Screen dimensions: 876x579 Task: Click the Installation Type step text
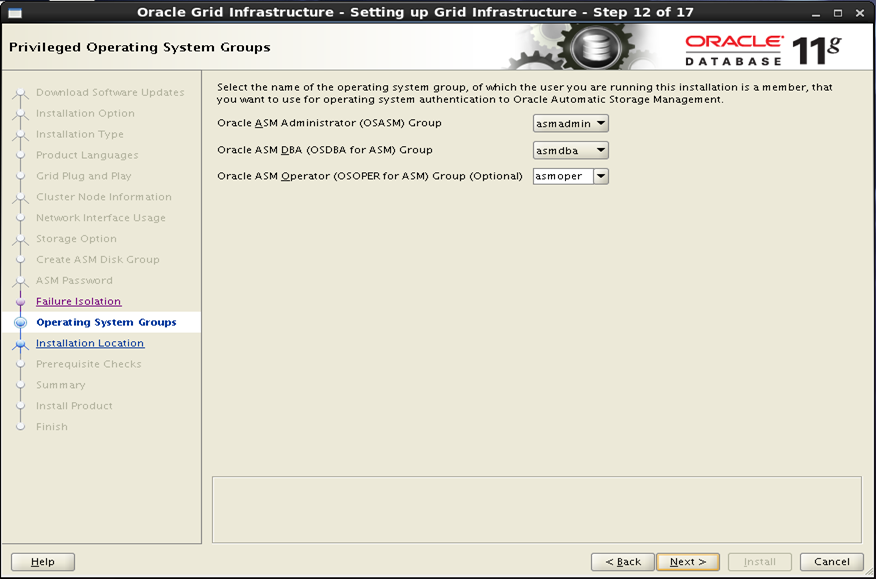coord(80,134)
